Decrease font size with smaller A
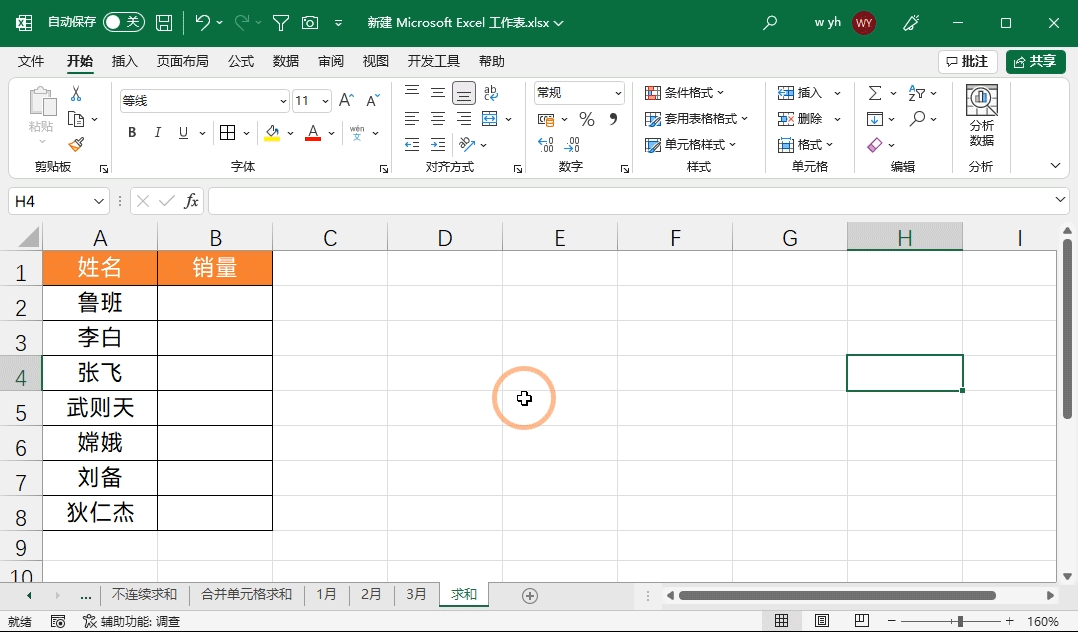The image size is (1078, 632). (373, 100)
